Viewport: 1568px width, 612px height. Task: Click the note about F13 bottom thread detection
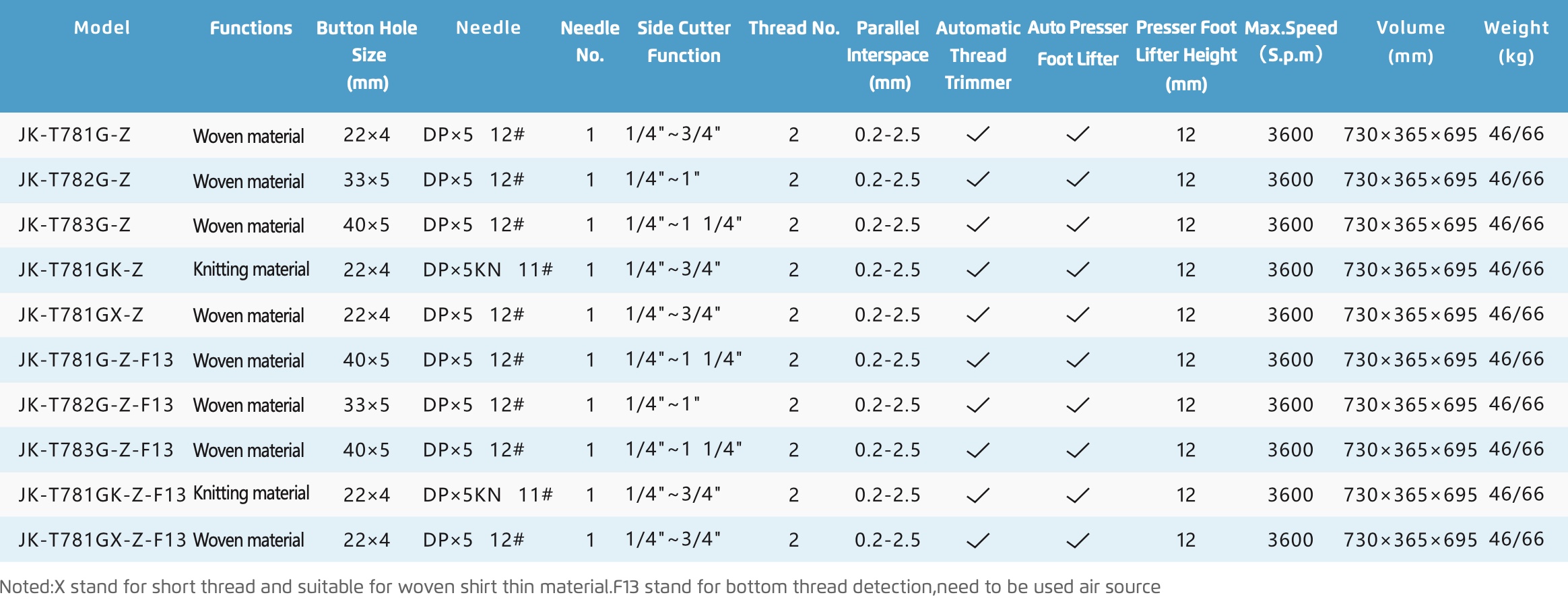click(887, 586)
